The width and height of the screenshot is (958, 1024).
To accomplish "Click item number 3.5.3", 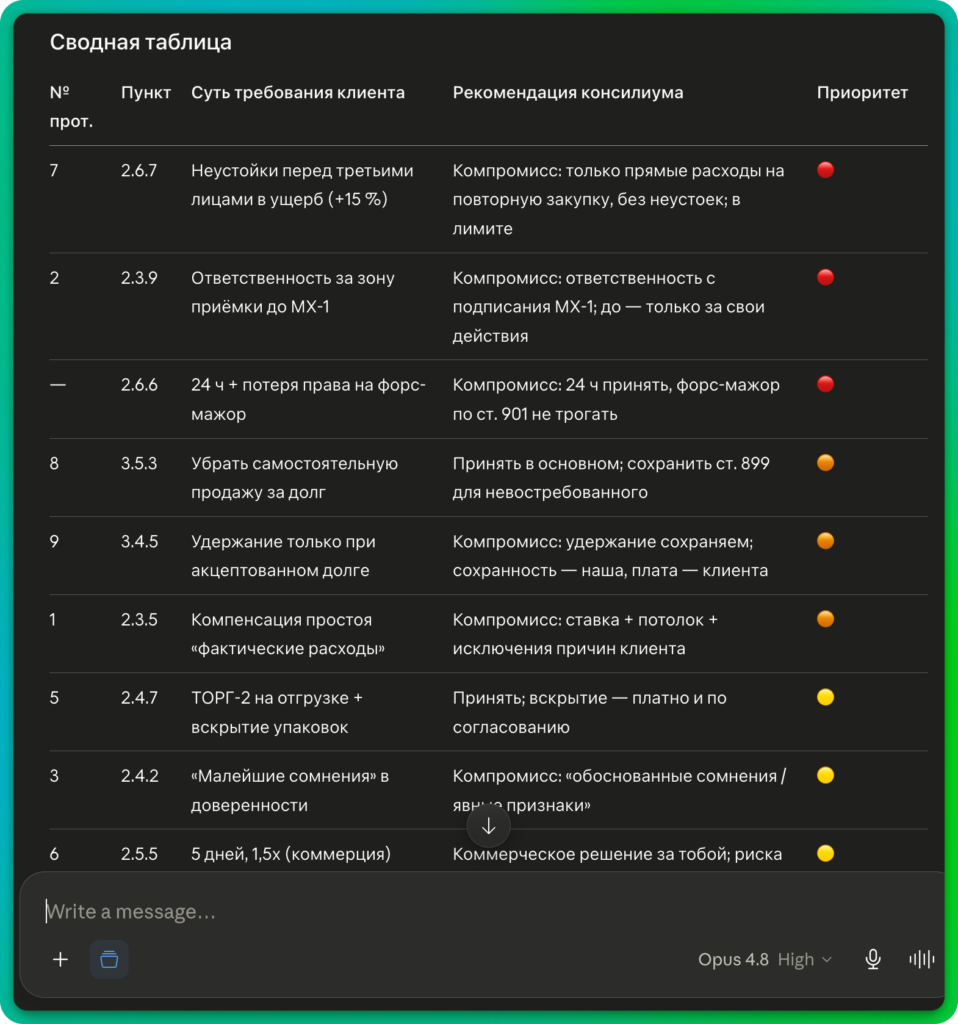I will point(139,464).
